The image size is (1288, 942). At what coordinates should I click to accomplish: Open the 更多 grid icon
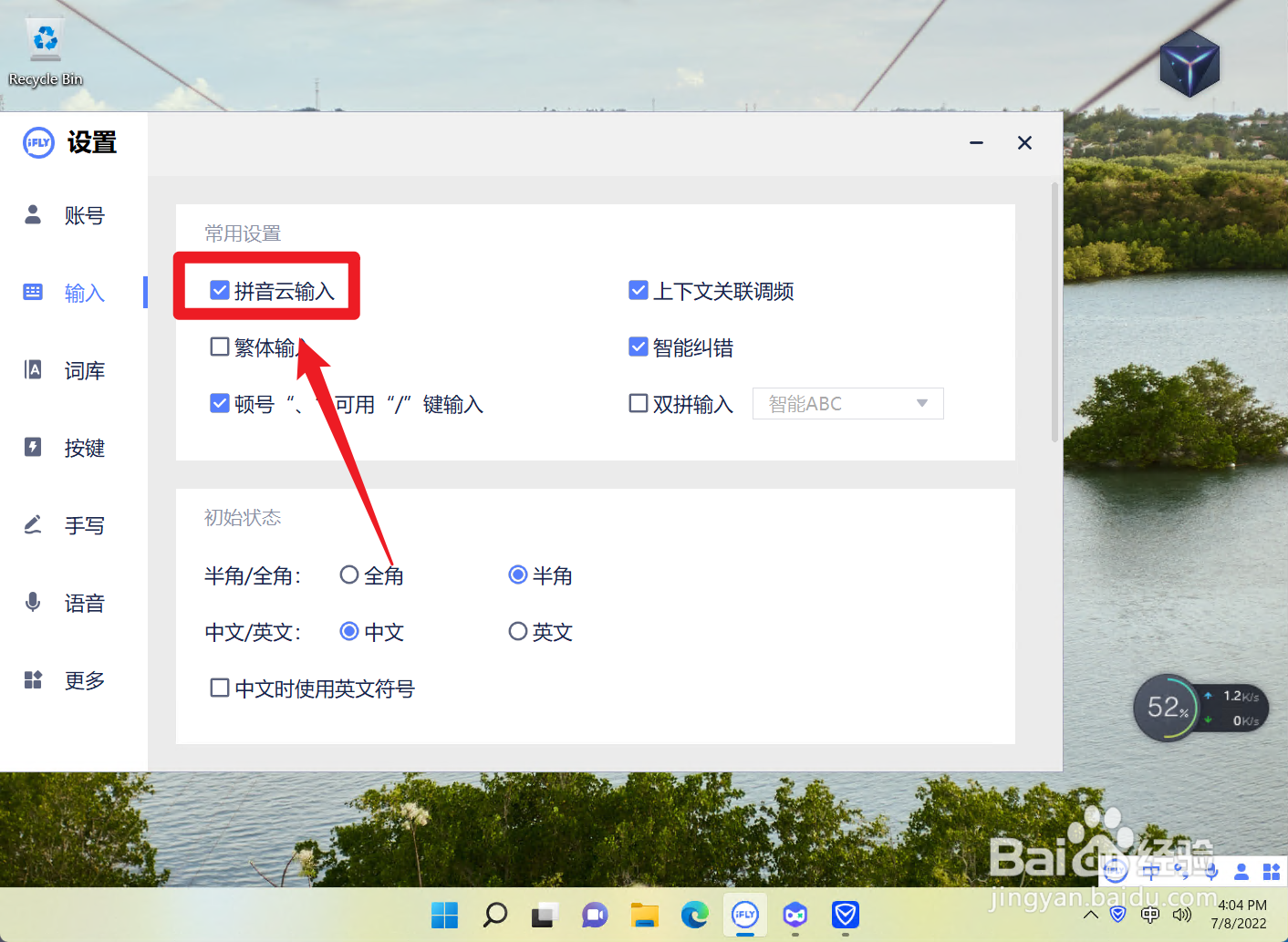(x=33, y=679)
